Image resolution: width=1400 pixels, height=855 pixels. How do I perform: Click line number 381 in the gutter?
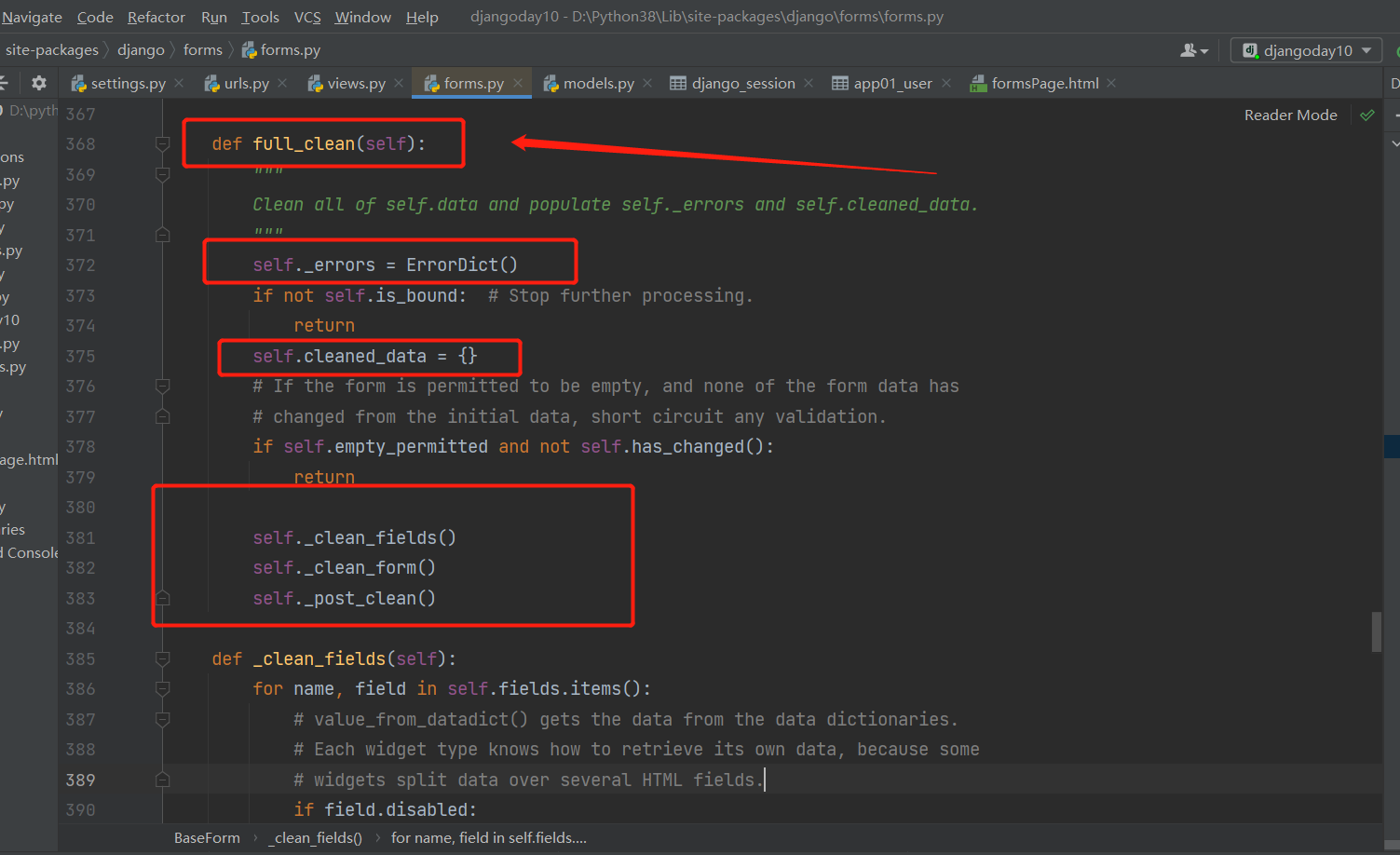(80, 537)
